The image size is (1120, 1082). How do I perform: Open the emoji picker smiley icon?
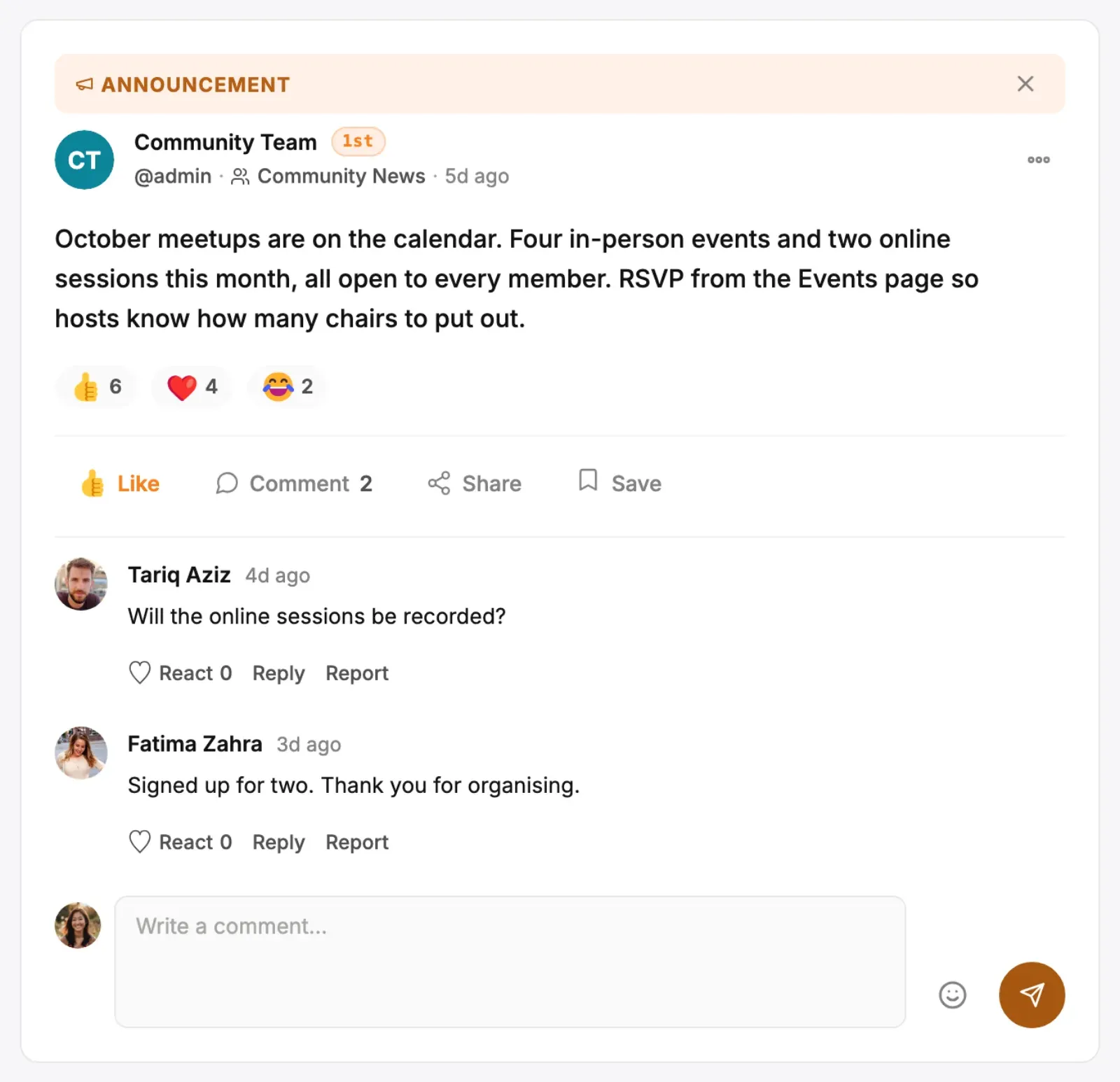pos(952,995)
